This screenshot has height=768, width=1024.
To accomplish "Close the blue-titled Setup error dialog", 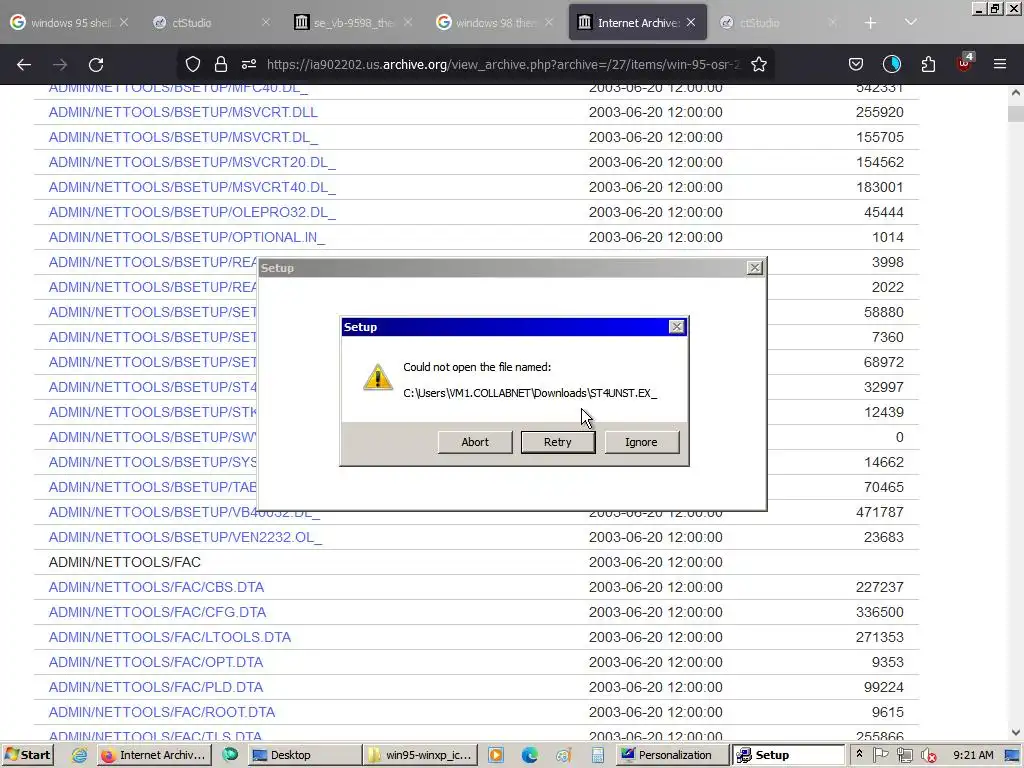I will (677, 327).
